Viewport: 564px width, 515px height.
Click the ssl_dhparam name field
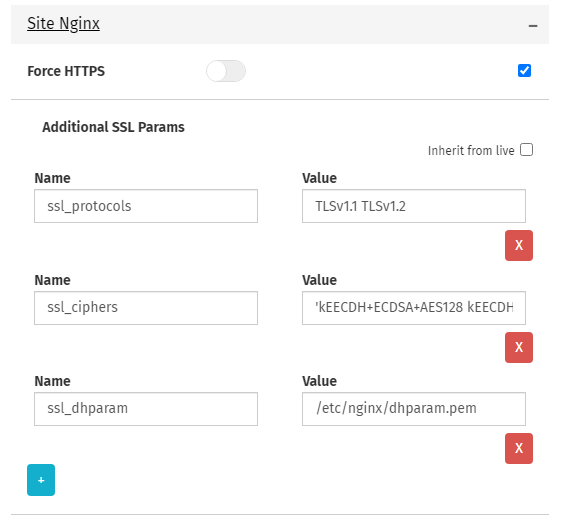(146, 409)
